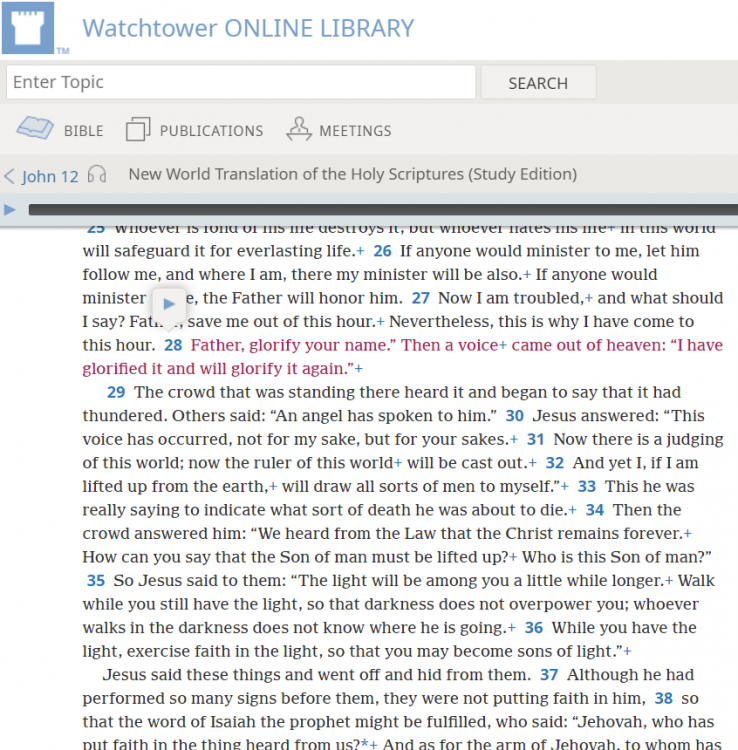Image resolution: width=738 pixels, height=750 pixels.
Task: Open verse number 26
Action: coord(382,251)
